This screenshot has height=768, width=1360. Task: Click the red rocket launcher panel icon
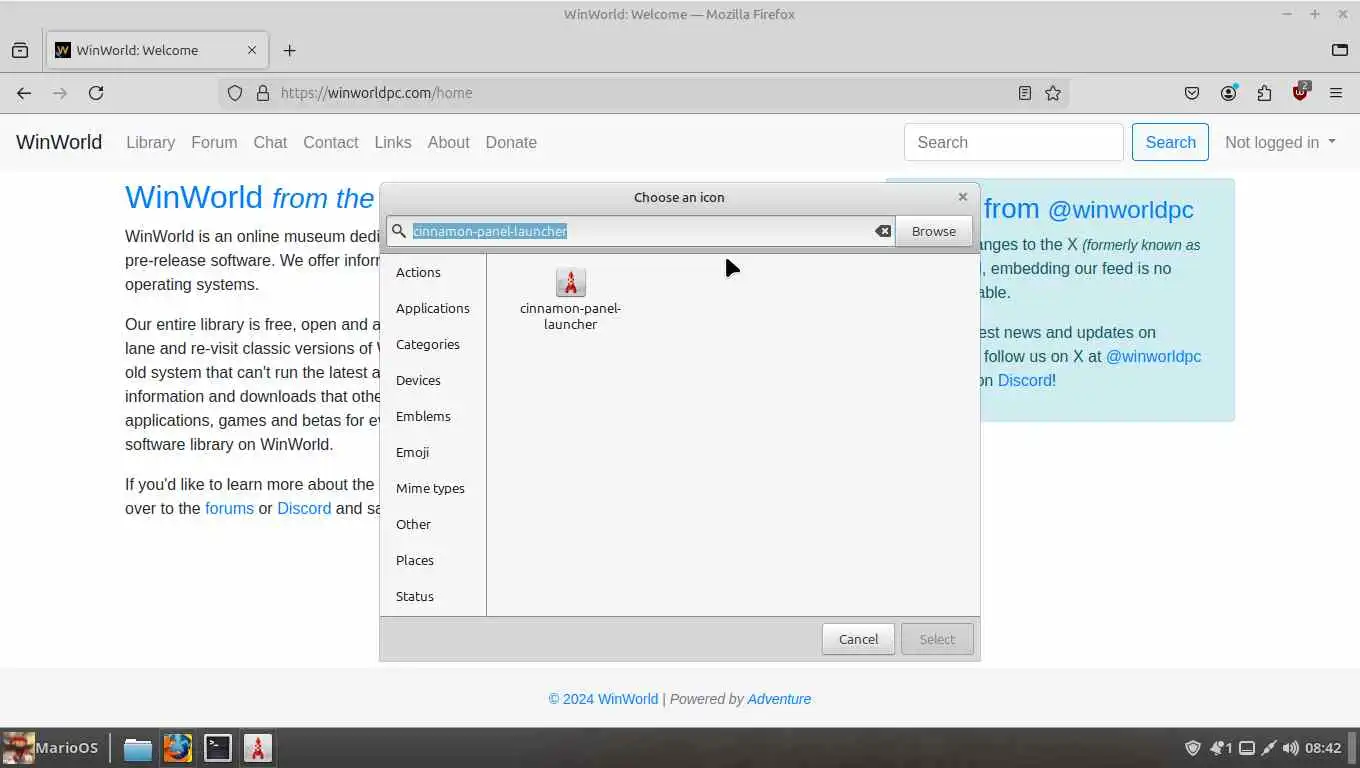[x=258, y=748]
